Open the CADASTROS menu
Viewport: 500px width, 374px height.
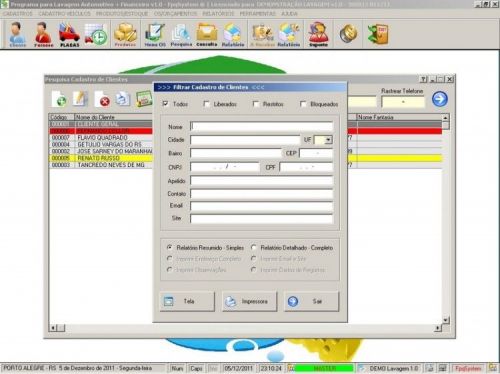pyautogui.click(x=18, y=14)
